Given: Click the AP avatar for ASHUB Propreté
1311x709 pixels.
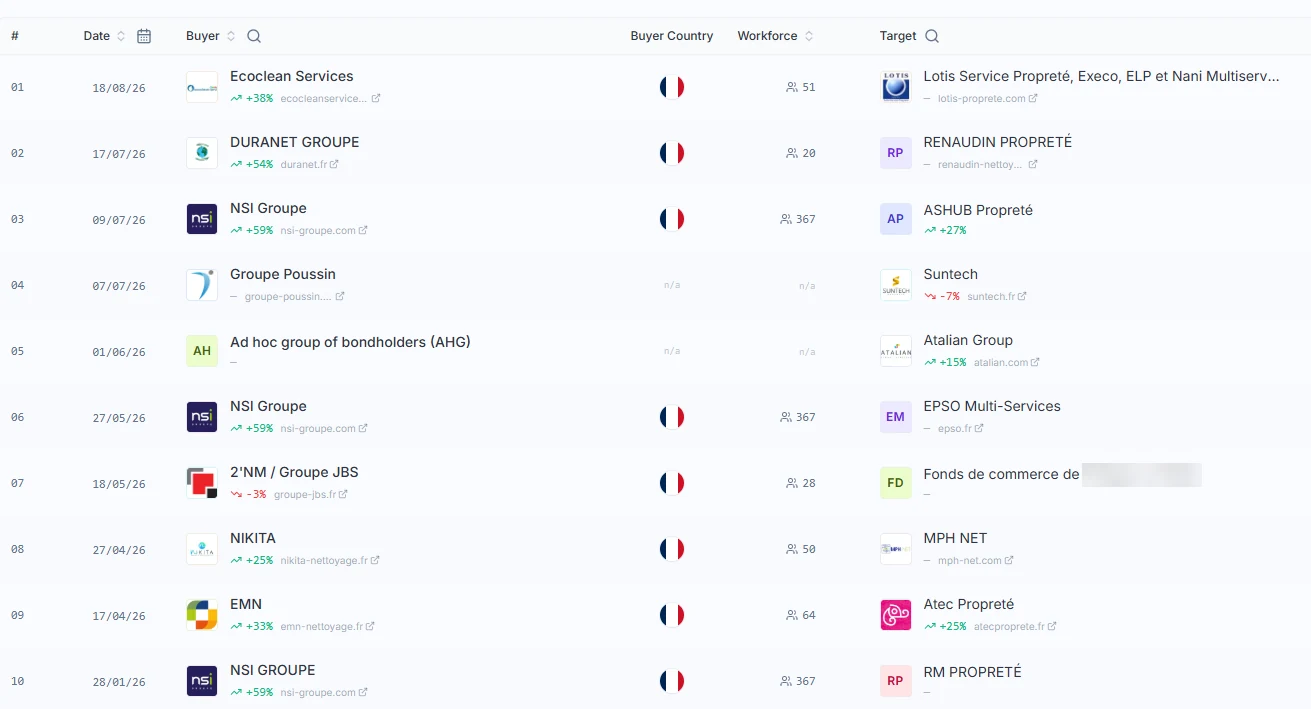Looking at the screenshot, I should (x=896, y=219).
